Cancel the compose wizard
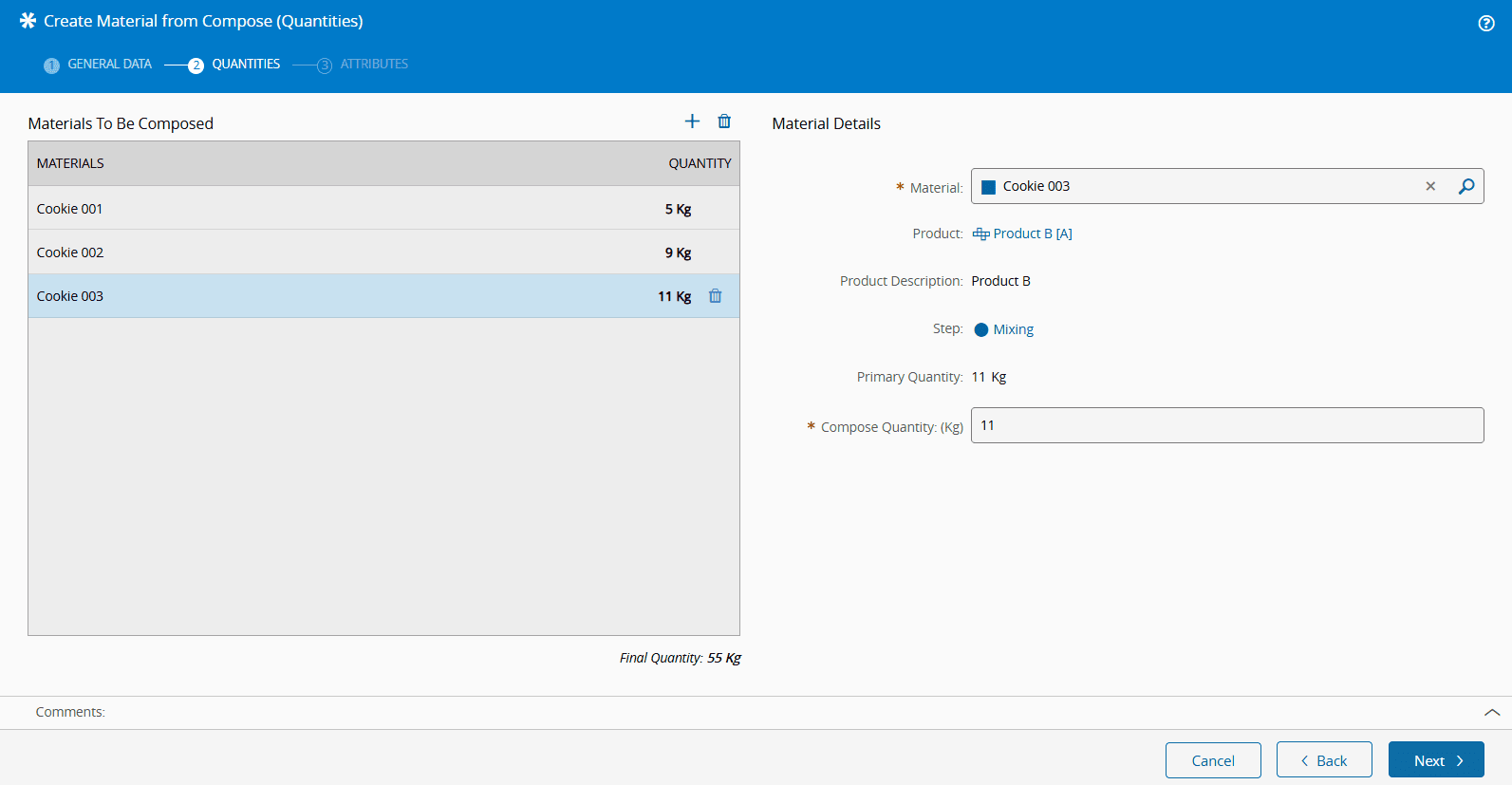1512x785 pixels. pos(1212,760)
